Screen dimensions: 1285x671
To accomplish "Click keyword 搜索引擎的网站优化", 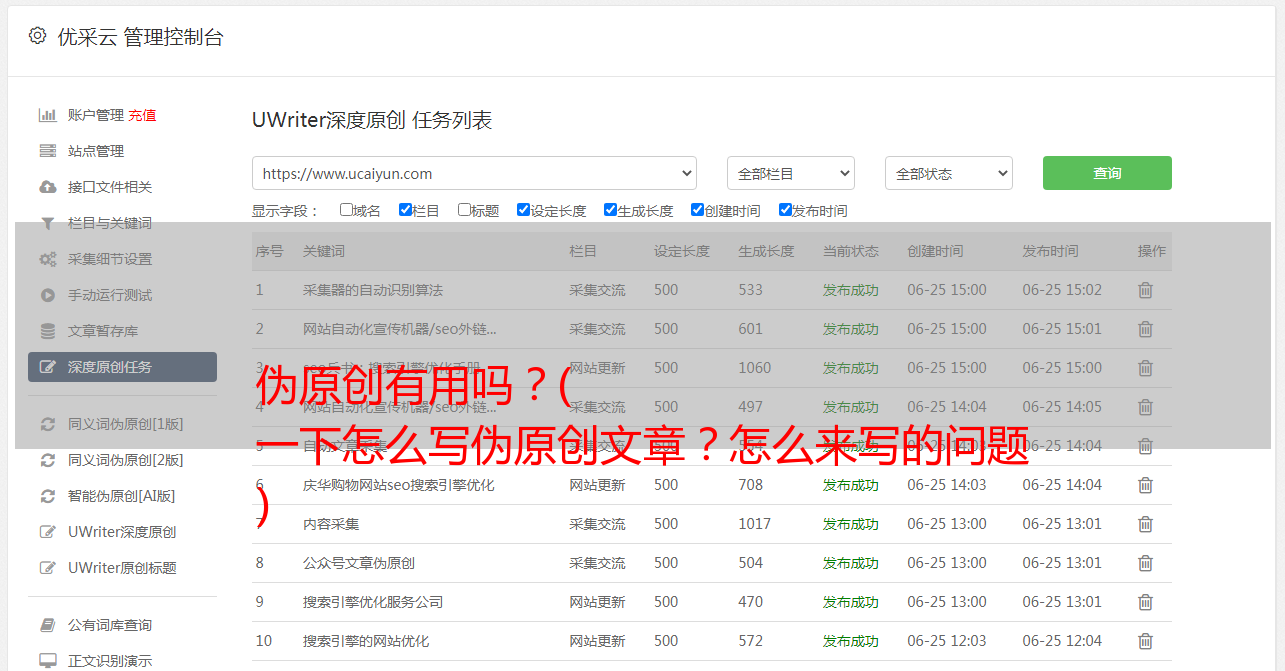I will click(366, 641).
